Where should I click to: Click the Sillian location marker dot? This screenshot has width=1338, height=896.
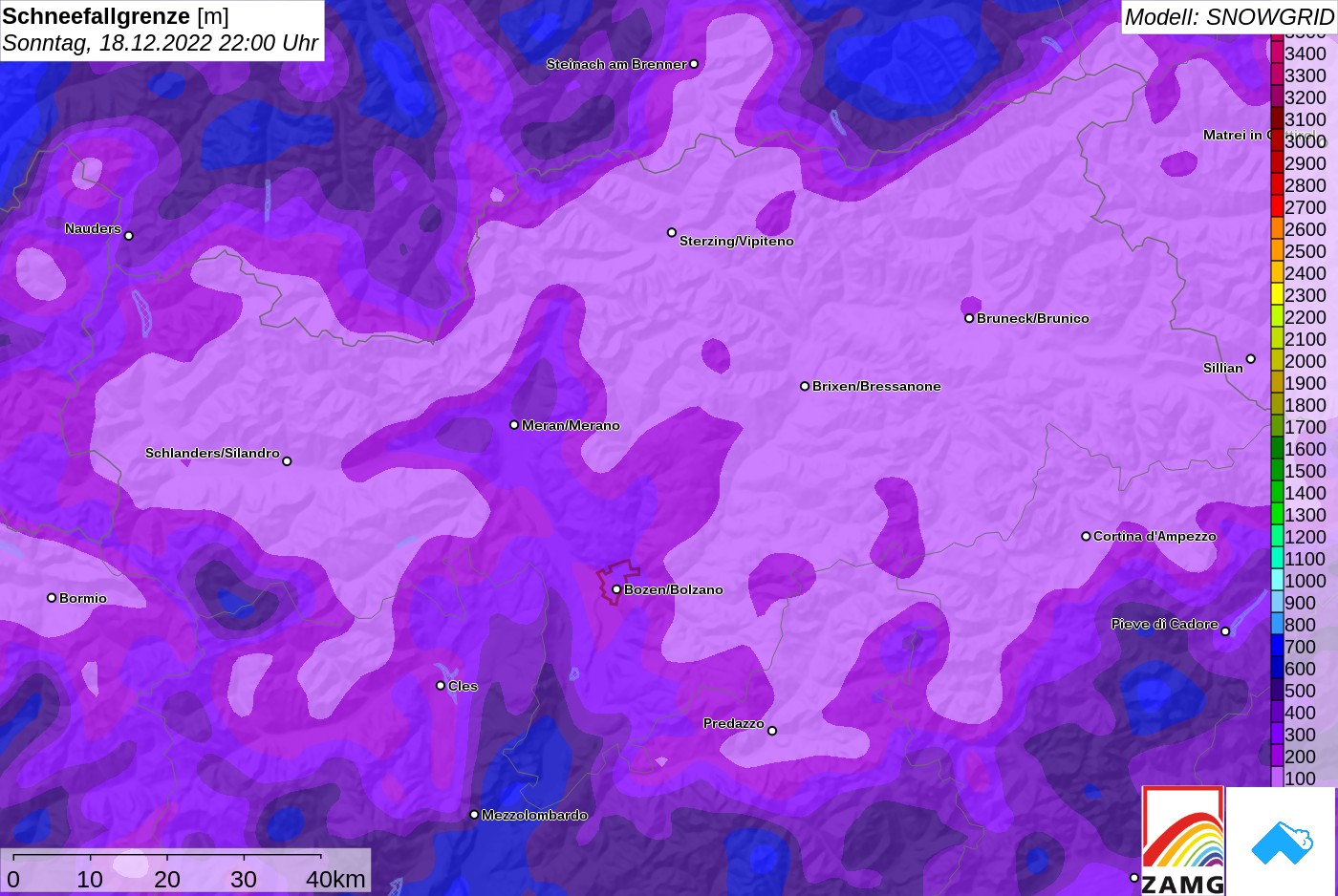click(x=1250, y=359)
